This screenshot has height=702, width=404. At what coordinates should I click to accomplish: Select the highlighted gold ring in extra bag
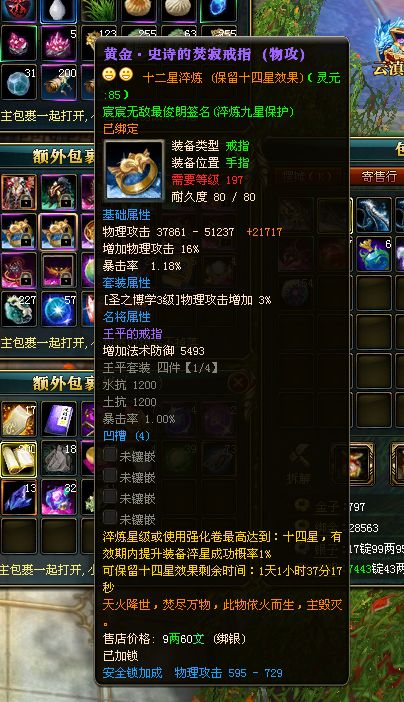[x=58, y=231]
